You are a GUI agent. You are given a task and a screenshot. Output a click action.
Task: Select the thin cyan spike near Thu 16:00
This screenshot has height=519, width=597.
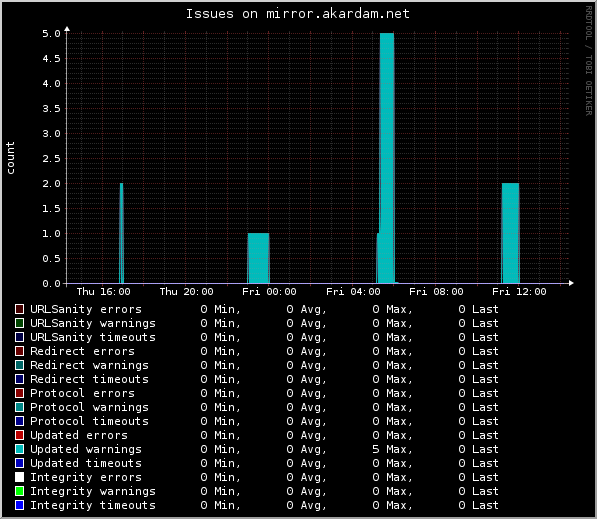tap(121, 233)
